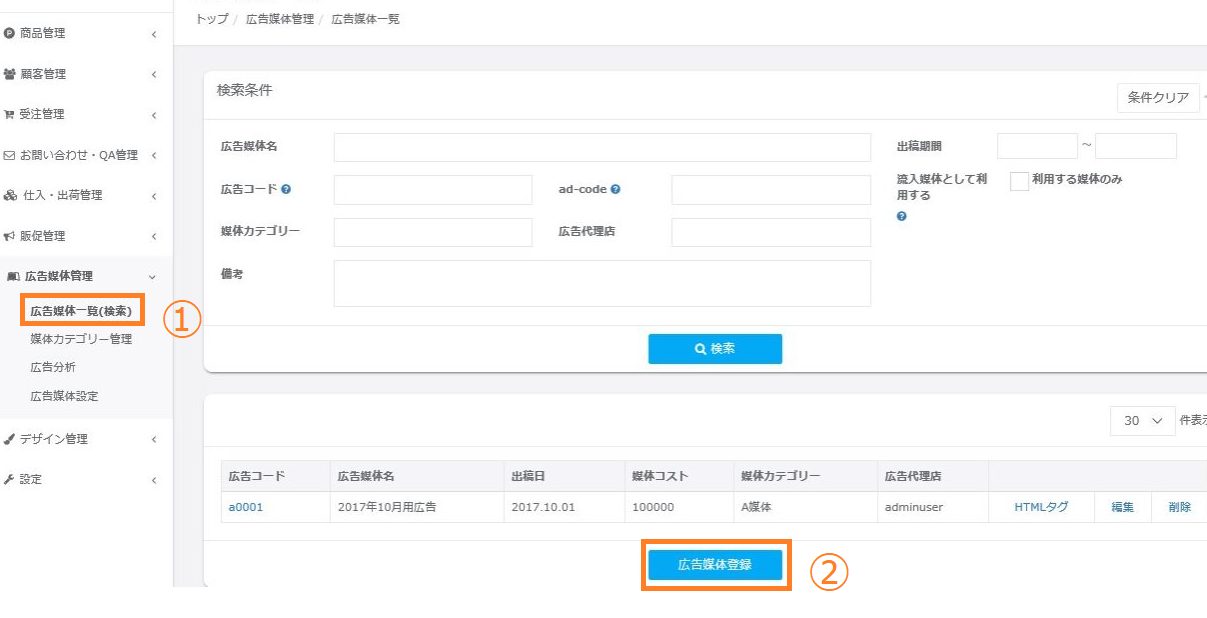Click the 受注管理 cart icon
The height and width of the screenshot is (618, 1207).
(x=10, y=115)
